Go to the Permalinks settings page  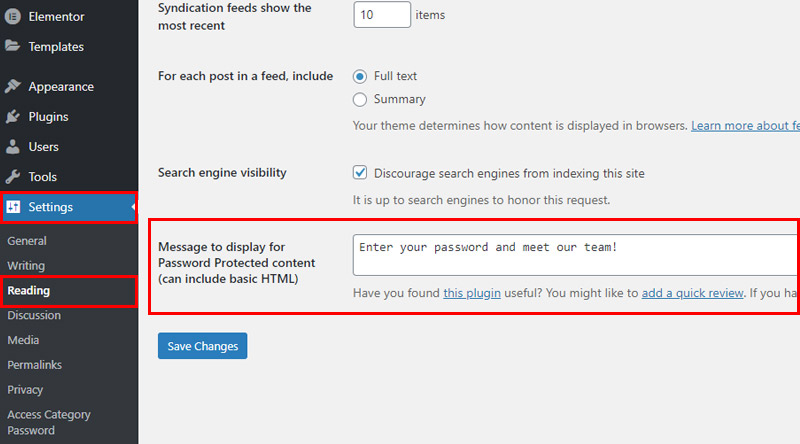pos(34,365)
